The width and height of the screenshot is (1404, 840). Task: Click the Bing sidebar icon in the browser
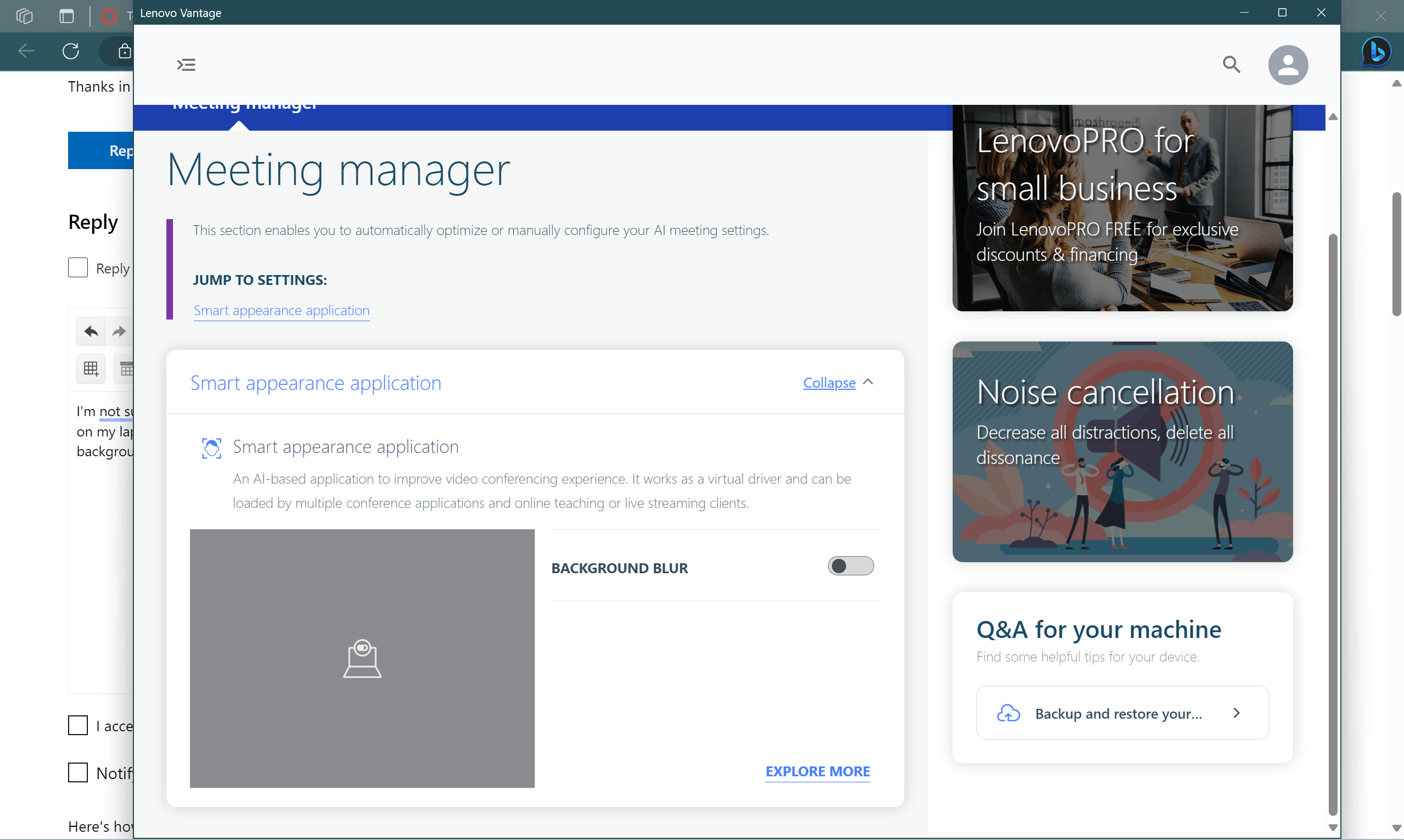point(1375,52)
